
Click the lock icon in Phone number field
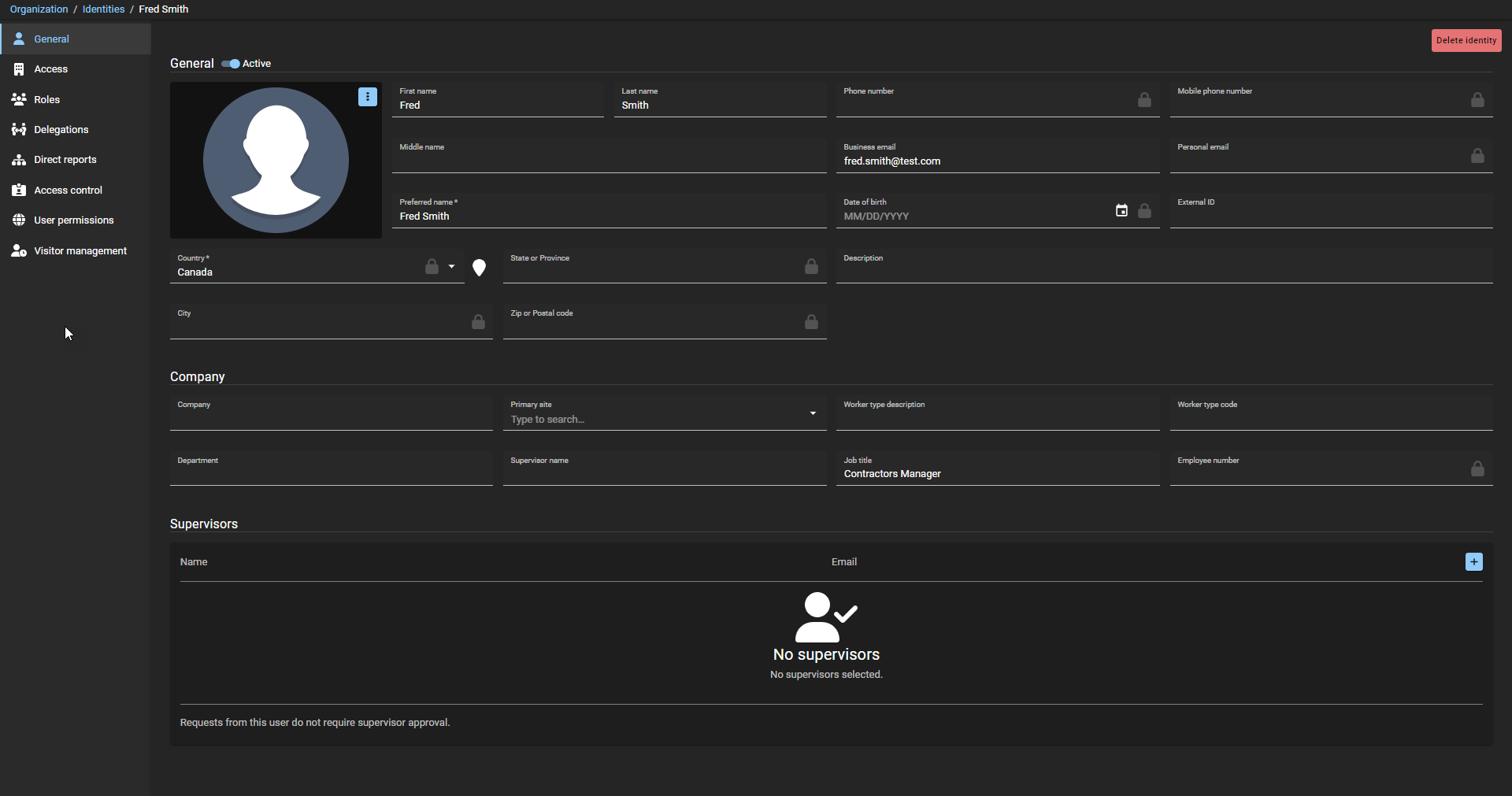pos(1144,100)
